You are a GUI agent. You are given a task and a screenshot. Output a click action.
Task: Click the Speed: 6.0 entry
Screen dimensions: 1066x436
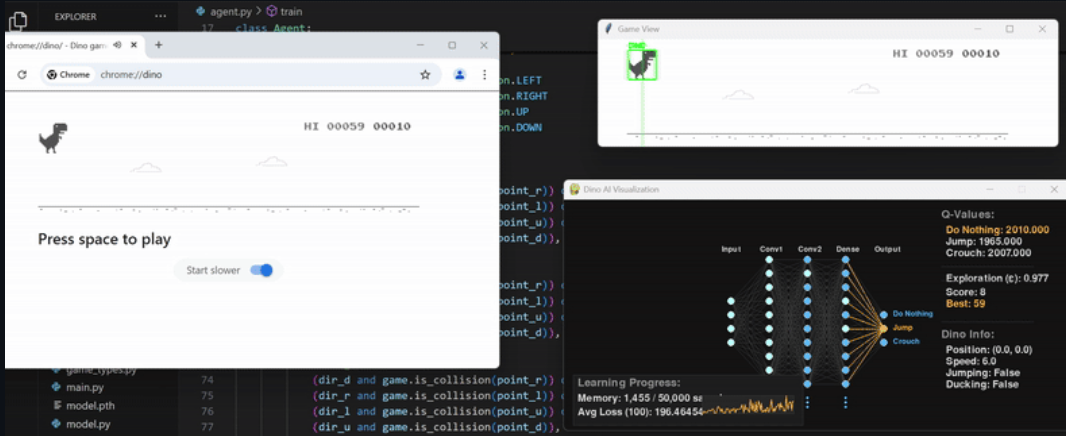pyautogui.click(x=974, y=361)
